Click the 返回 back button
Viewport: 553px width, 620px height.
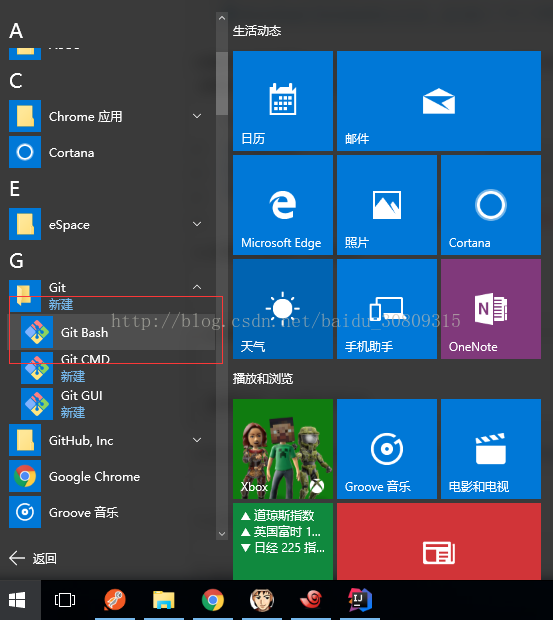click(x=33, y=558)
